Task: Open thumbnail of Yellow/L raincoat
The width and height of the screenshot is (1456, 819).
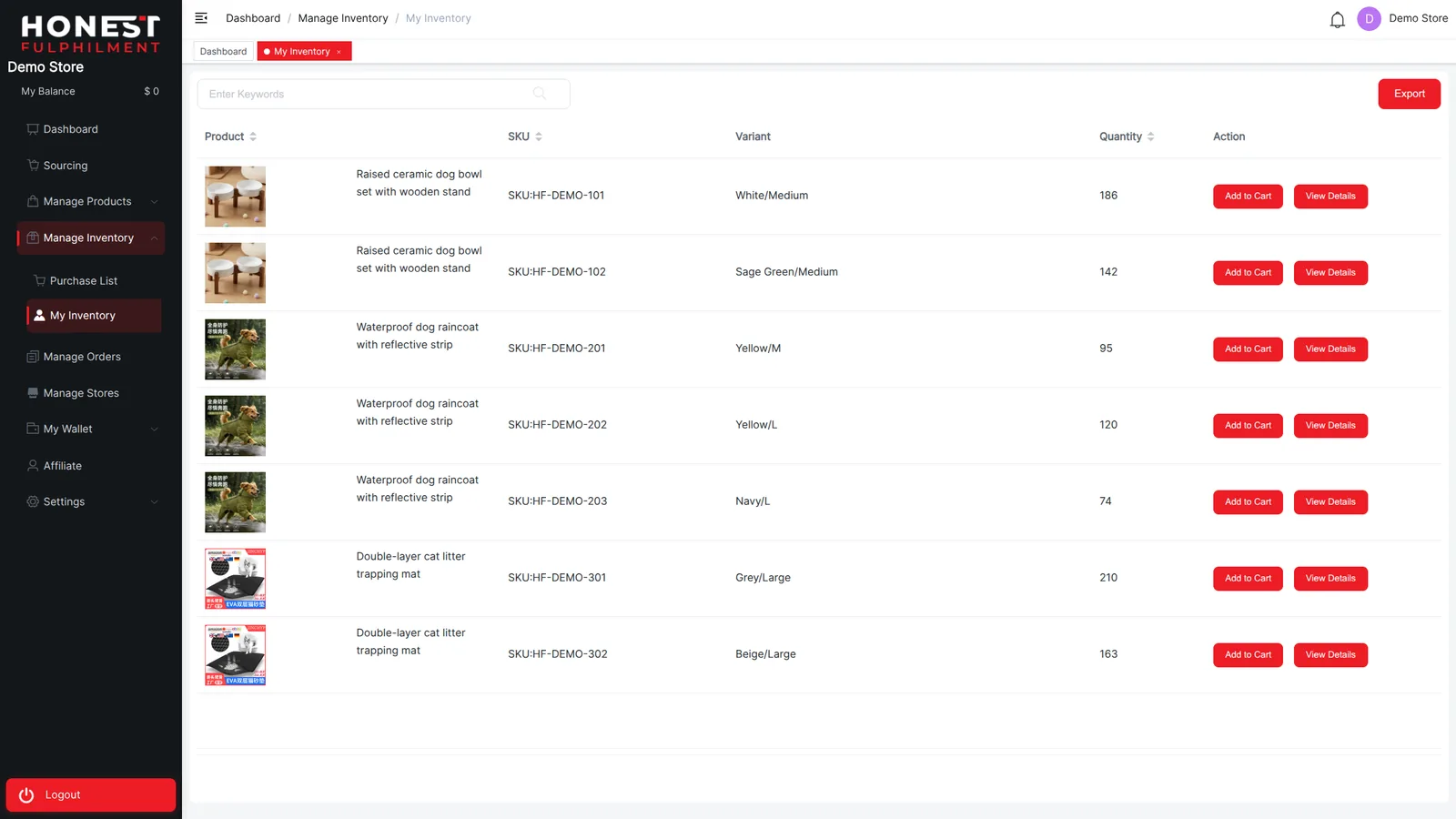Action: click(236, 426)
